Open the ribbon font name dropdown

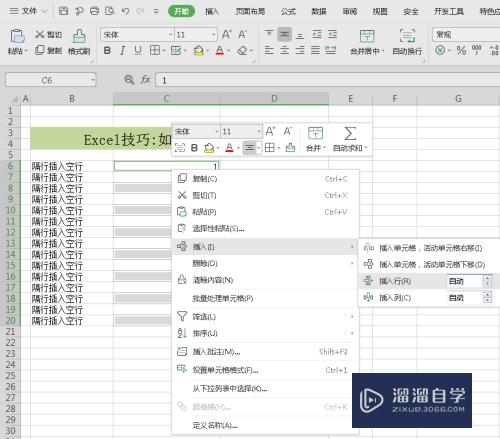pos(171,35)
